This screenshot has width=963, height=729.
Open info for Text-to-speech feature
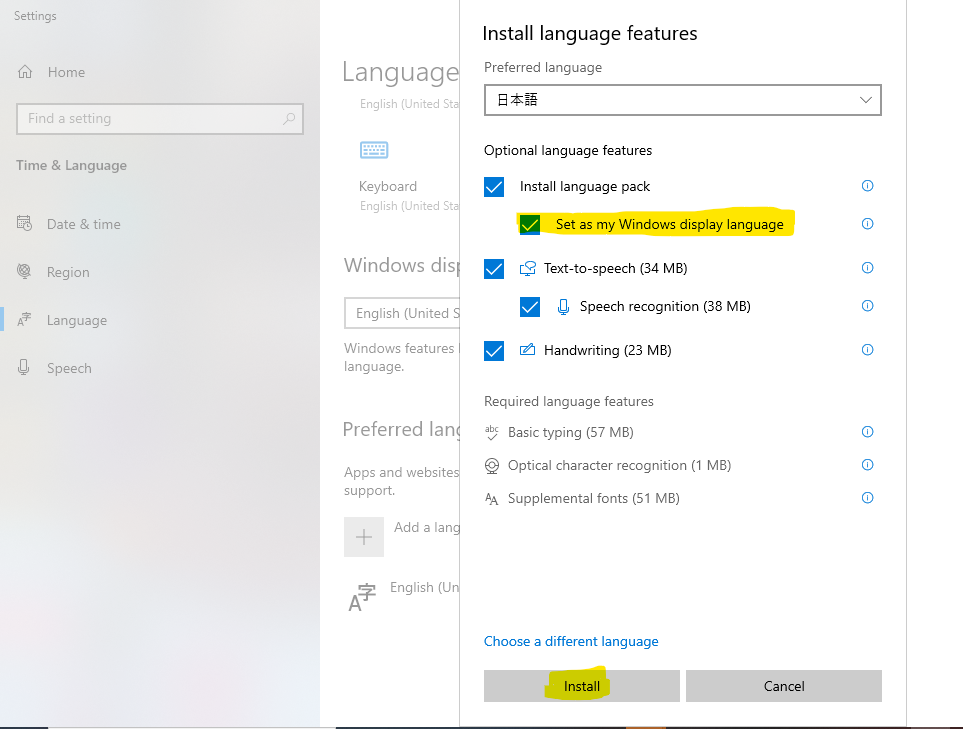click(x=867, y=268)
